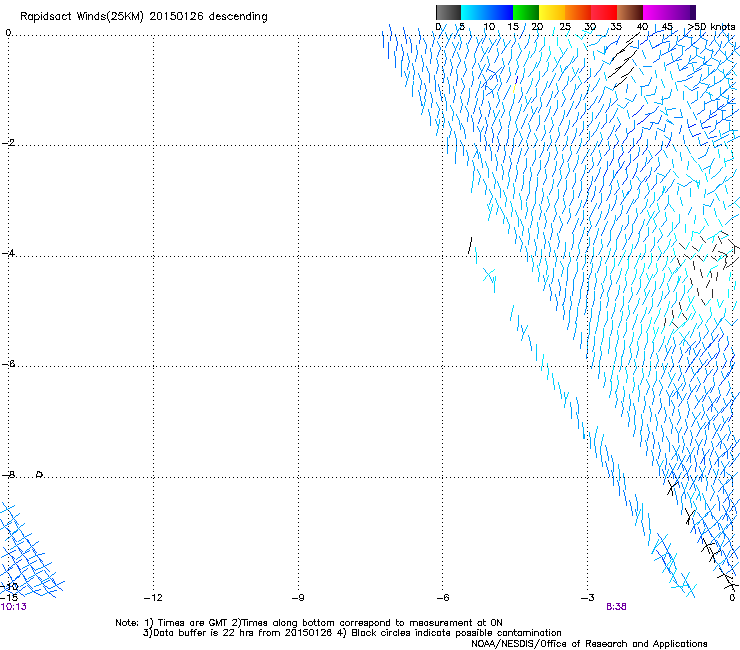Click the purple '10:13' time label
The width and height of the screenshot is (740, 650).
tap(13, 607)
